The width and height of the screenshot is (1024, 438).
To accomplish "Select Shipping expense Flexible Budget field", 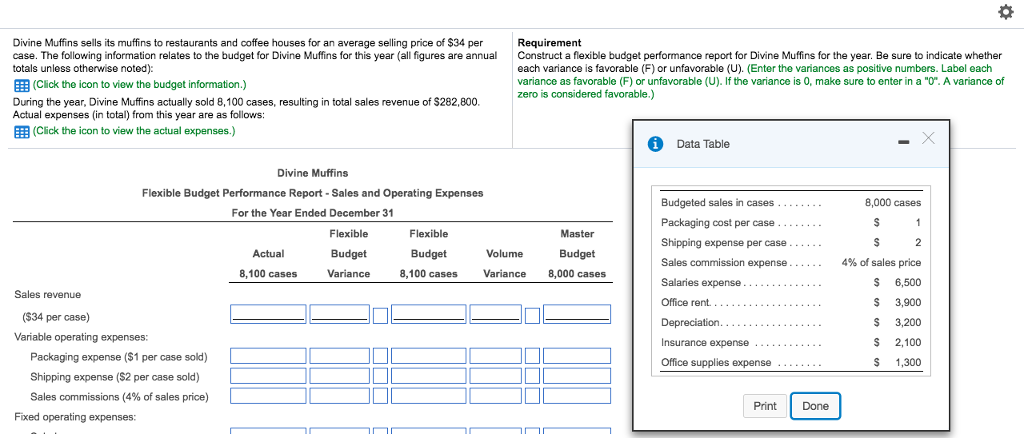I will pyautogui.click(x=428, y=376).
